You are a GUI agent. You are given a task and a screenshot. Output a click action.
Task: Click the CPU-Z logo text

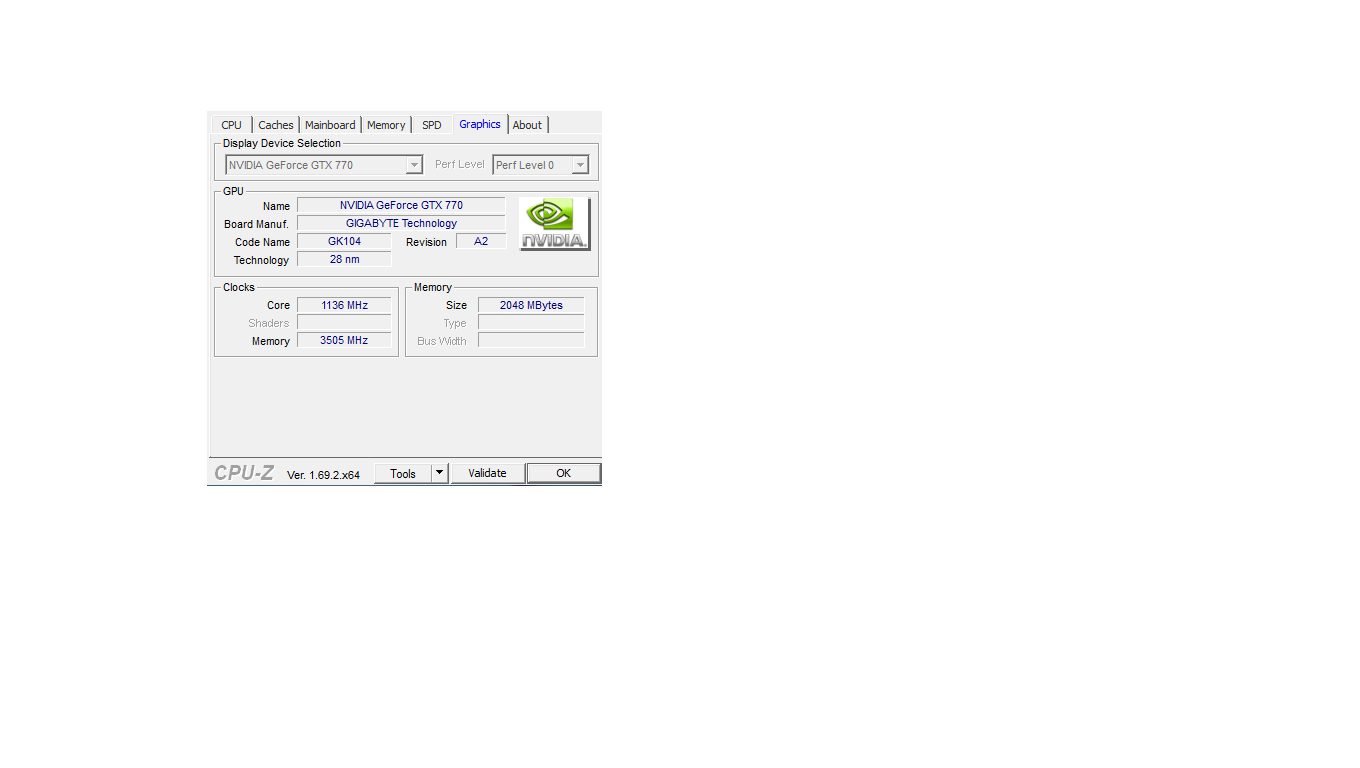click(x=244, y=473)
